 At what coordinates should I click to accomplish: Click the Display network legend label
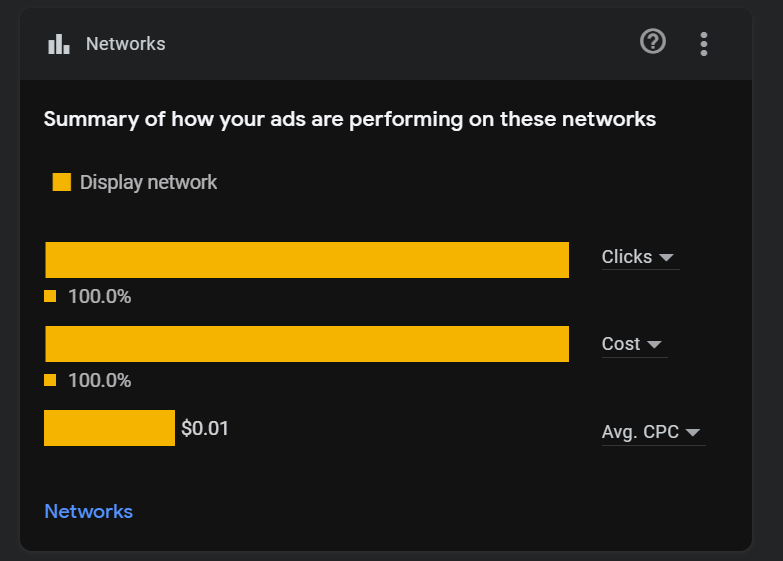(x=148, y=182)
